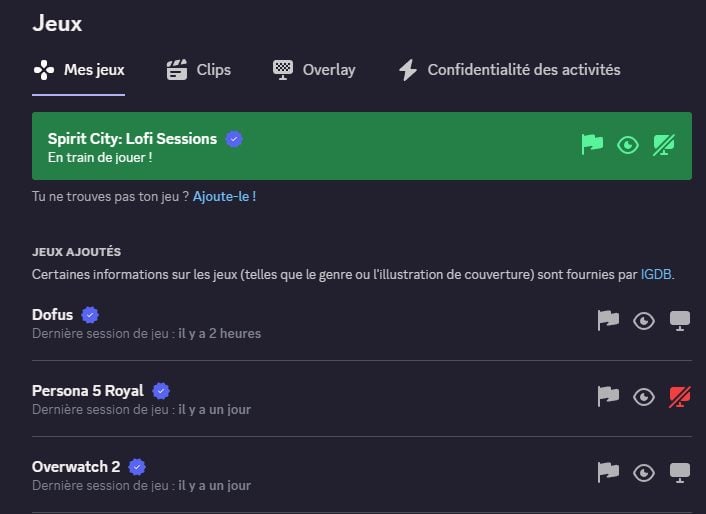The image size is (706, 514).
Task: Toggle Spirit City activity visibility eye
Action: [628, 145]
